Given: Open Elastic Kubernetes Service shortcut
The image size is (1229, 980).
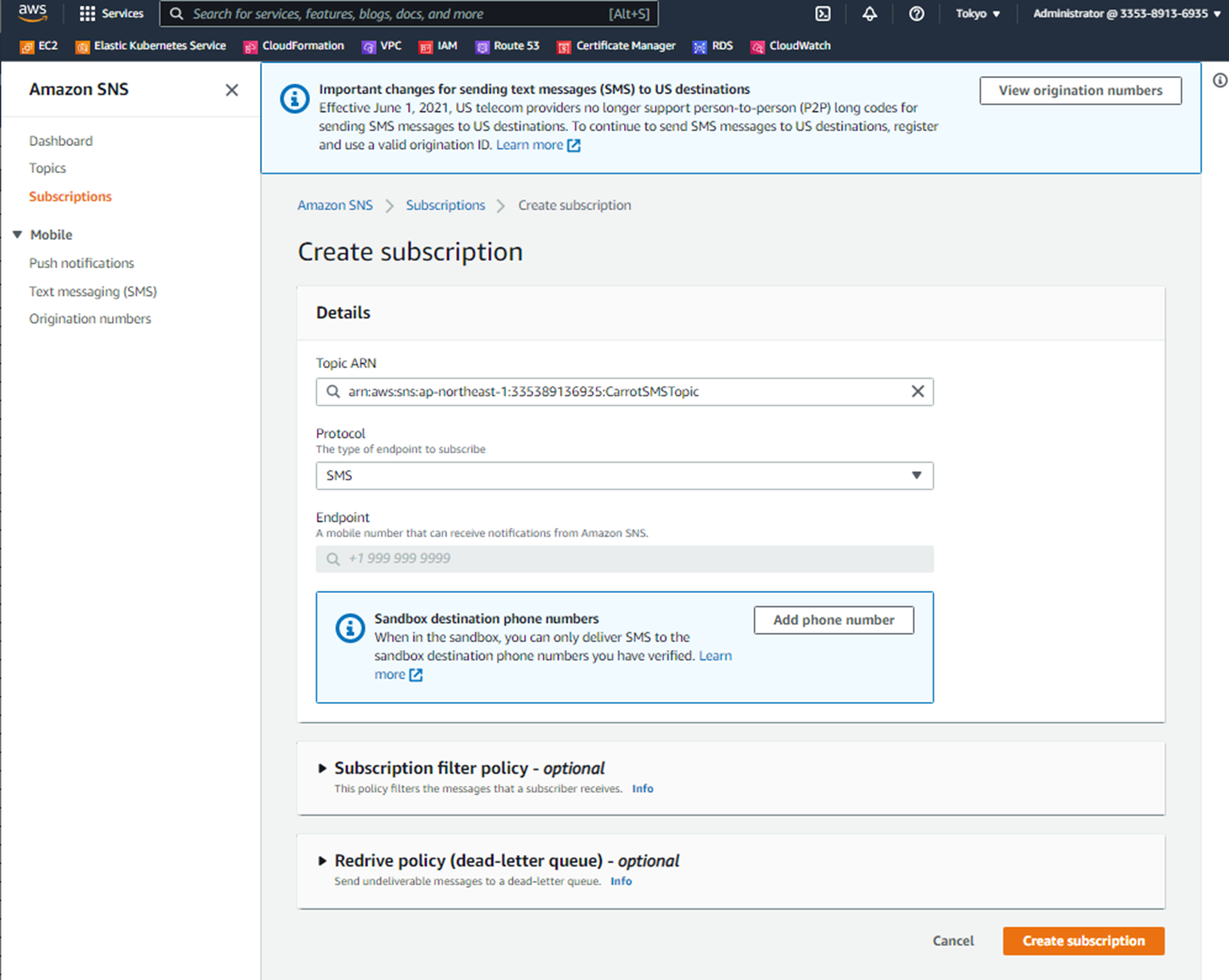Looking at the screenshot, I should point(150,46).
